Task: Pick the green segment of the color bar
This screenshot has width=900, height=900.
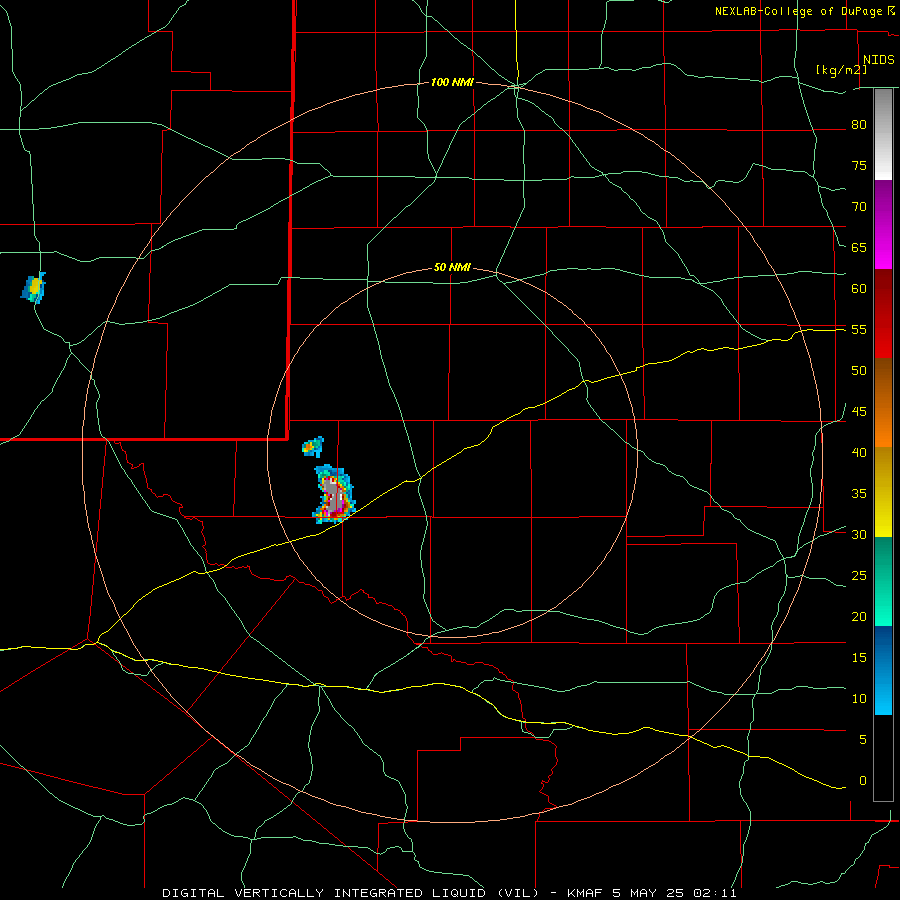Action: point(883,581)
